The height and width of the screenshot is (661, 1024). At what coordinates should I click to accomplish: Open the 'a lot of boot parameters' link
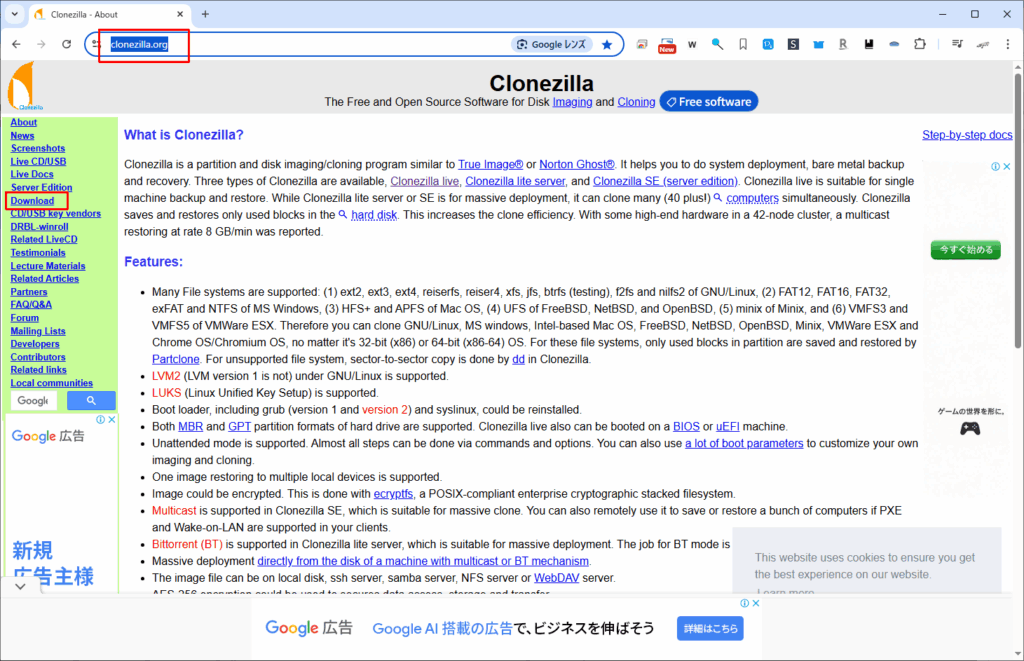coord(744,443)
